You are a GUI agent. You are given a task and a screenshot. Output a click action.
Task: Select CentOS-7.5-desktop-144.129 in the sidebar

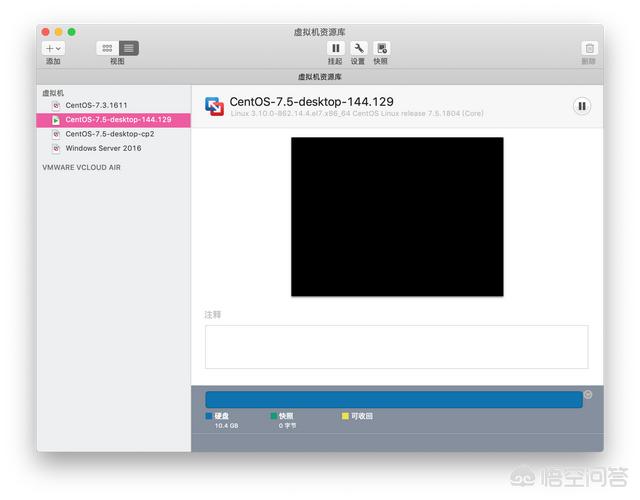tap(113, 120)
